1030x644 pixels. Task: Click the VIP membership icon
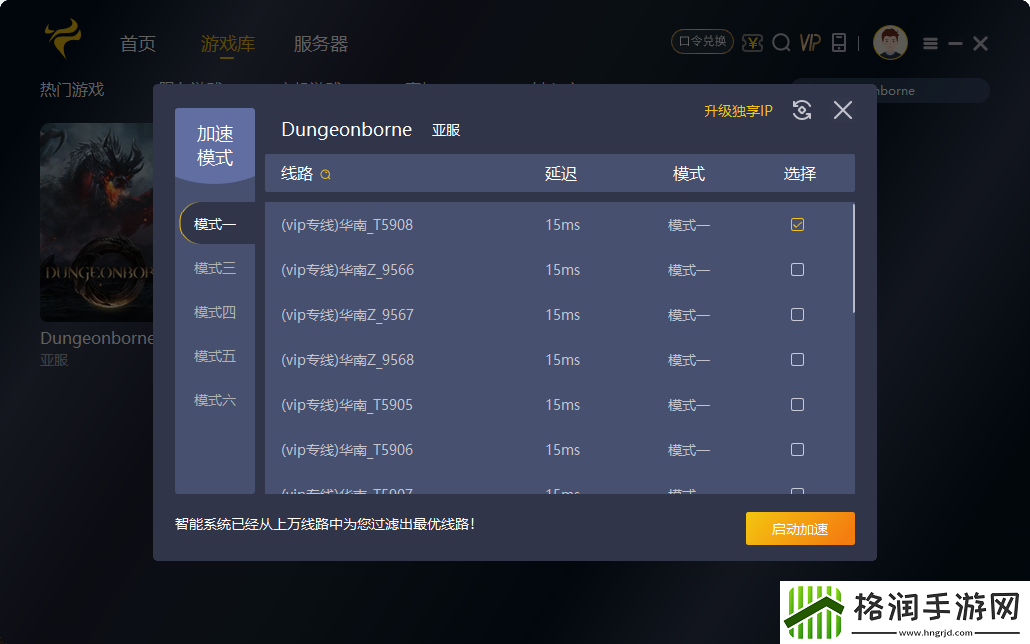tap(810, 43)
